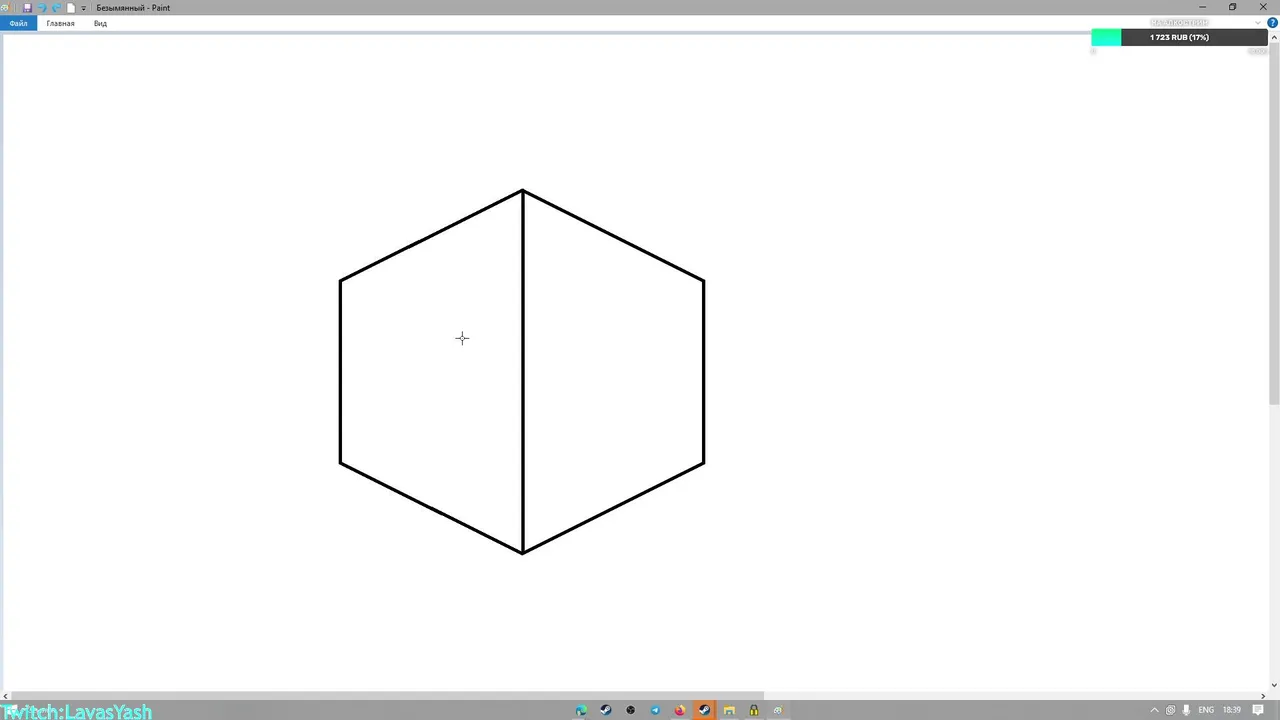Click the Save icon in quick access toolbar
Viewport: 1280px width, 720px height.
coord(27,7)
